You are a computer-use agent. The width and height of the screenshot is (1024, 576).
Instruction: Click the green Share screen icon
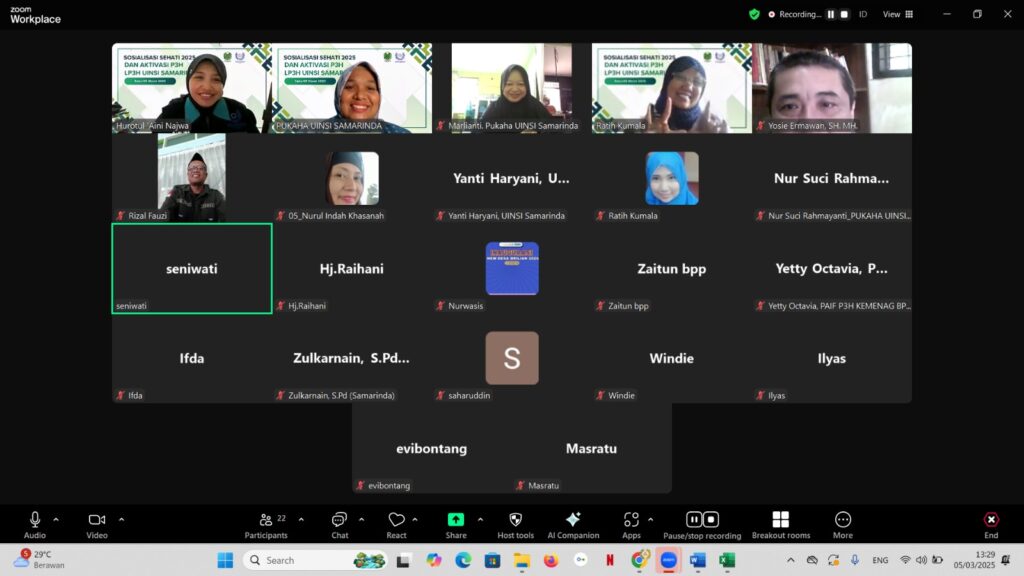[x=456, y=520]
